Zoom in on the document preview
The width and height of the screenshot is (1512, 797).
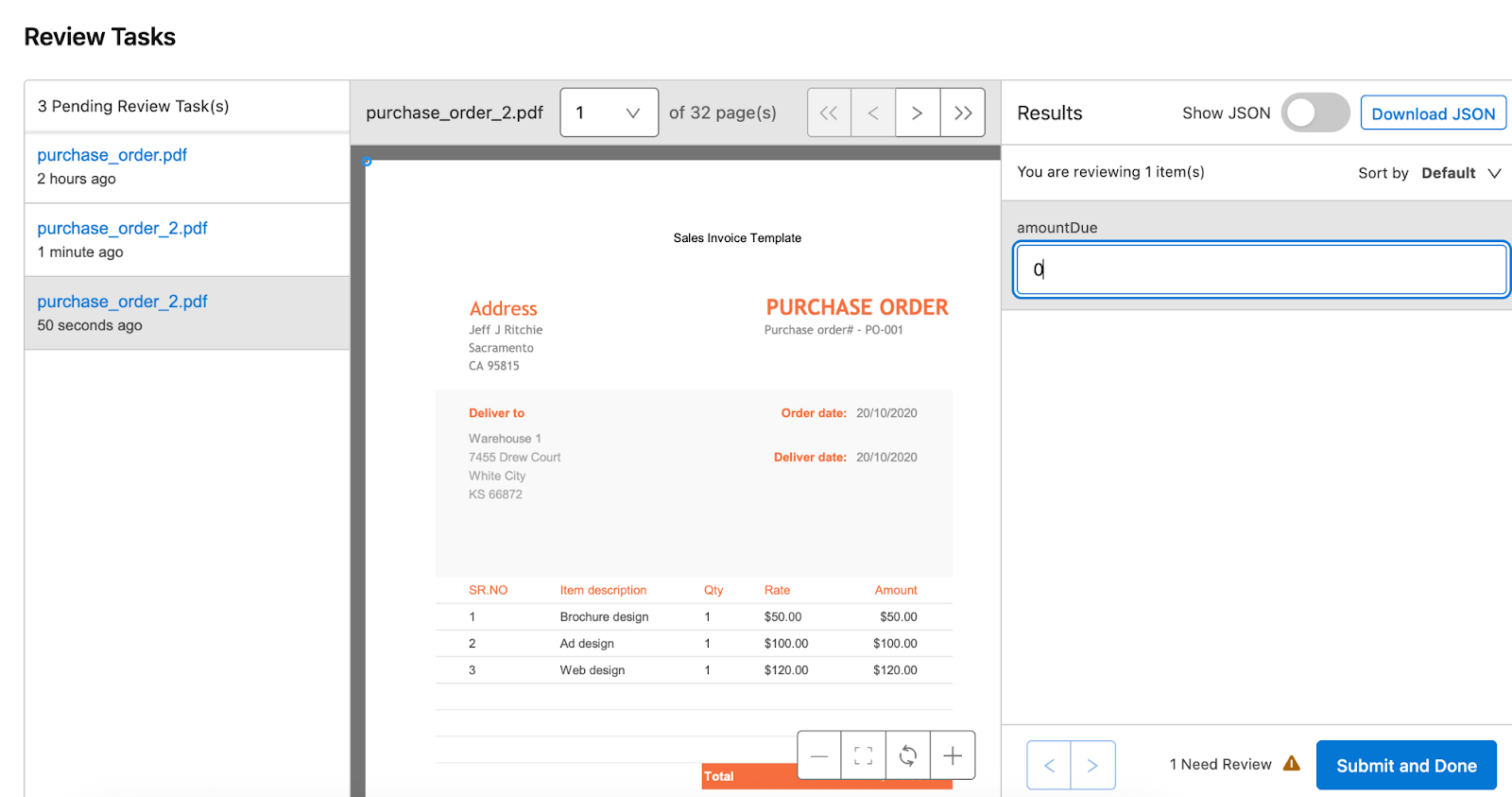[x=953, y=755]
